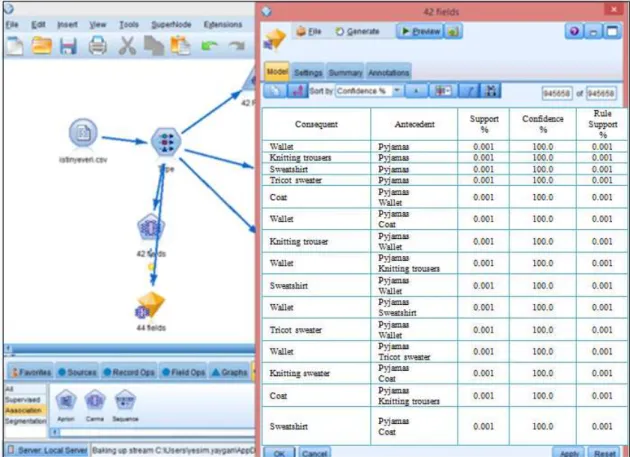Image resolution: width=630 pixels, height=457 pixels.
Task: Click the Apply button
Action: coord(568,453)
